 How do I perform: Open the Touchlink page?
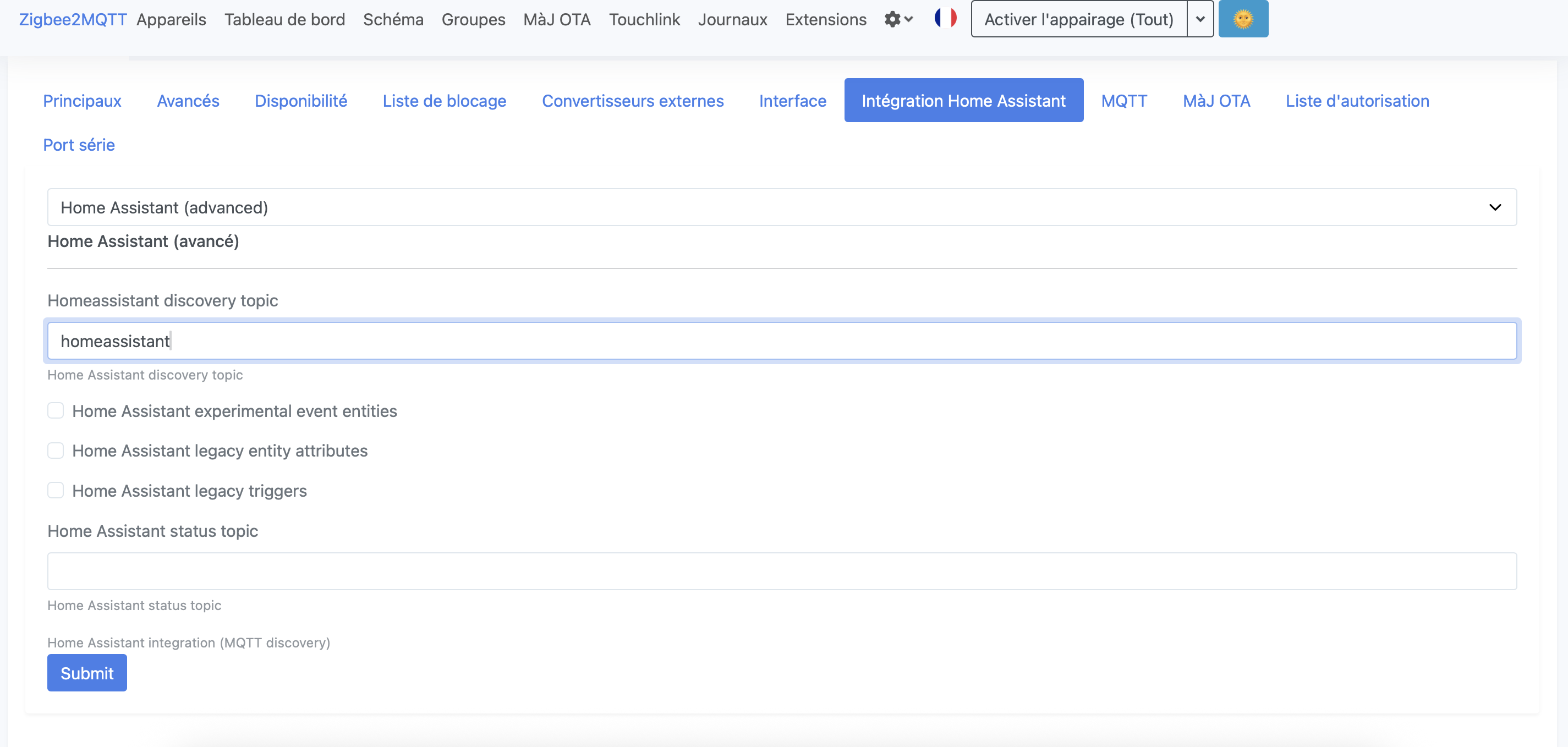tap(644, 19)
